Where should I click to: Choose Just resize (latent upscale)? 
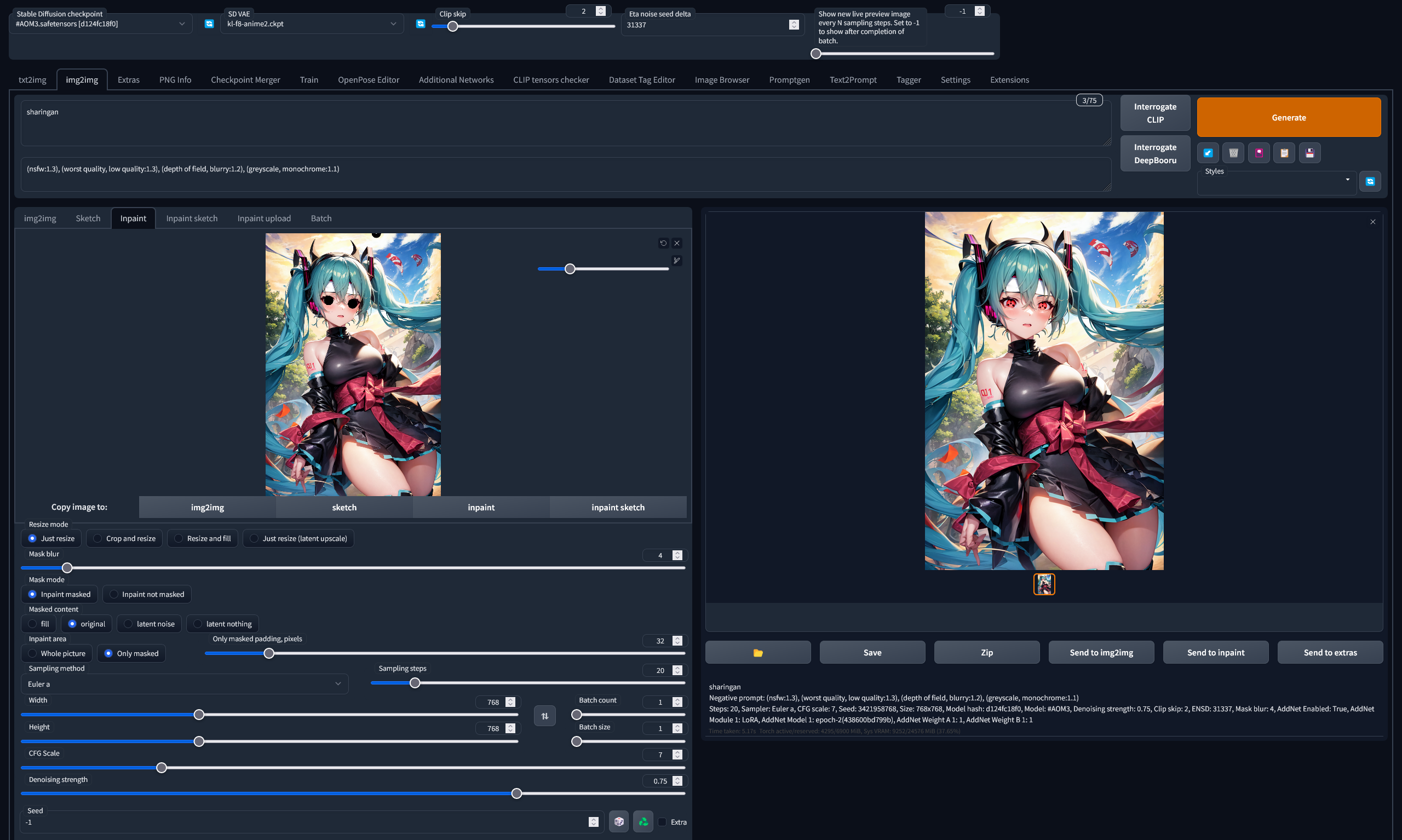(x=298, y=538)
